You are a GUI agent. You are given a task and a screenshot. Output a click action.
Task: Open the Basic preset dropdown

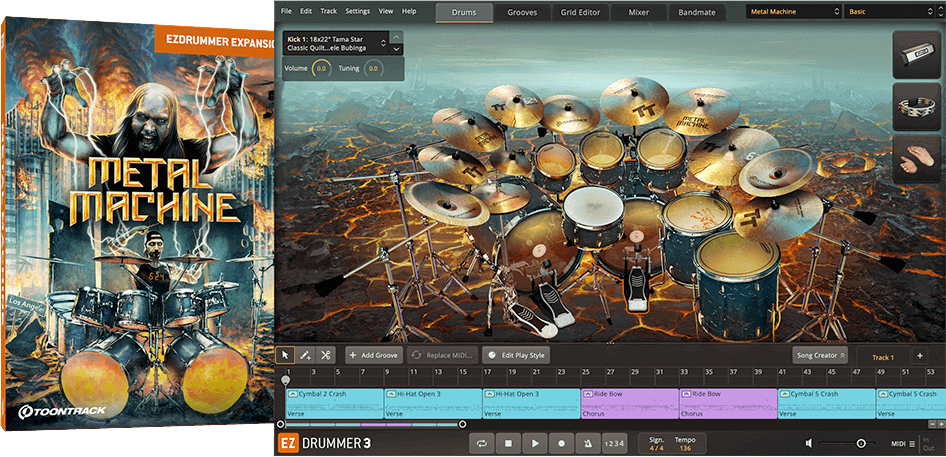tap(890, 11)
